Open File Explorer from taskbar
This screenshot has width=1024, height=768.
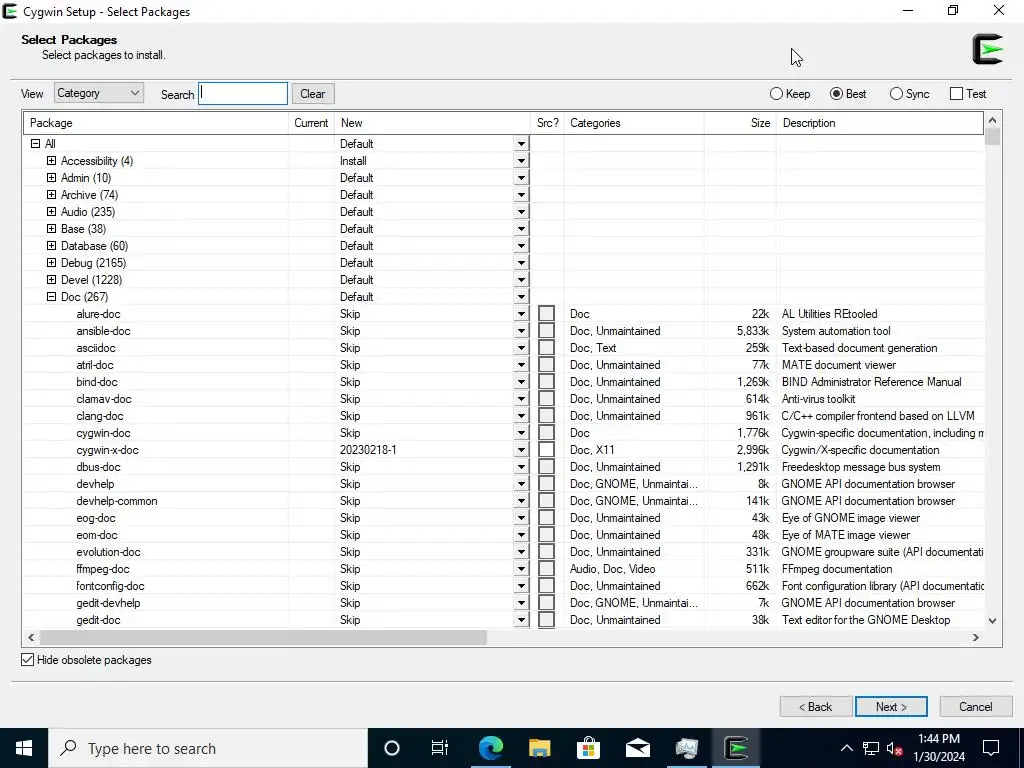(x=539, y=748)
